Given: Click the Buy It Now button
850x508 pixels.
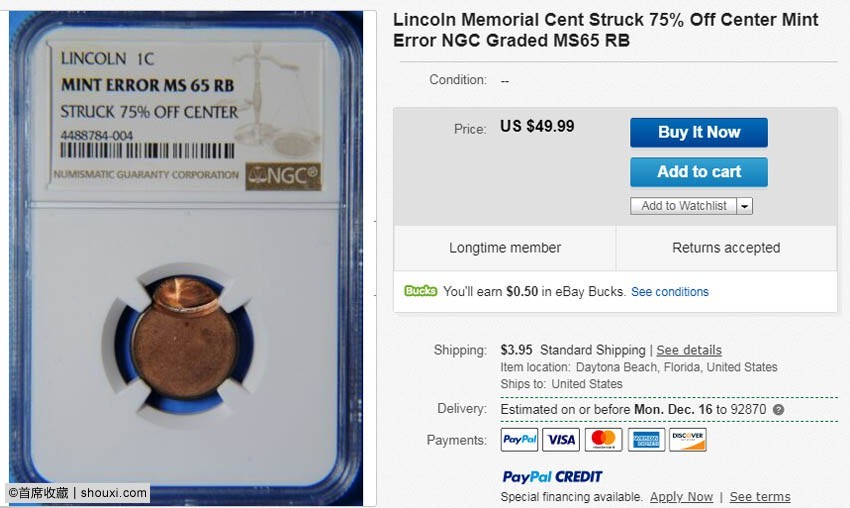Looking at the screenshot, I should (699, 132).
